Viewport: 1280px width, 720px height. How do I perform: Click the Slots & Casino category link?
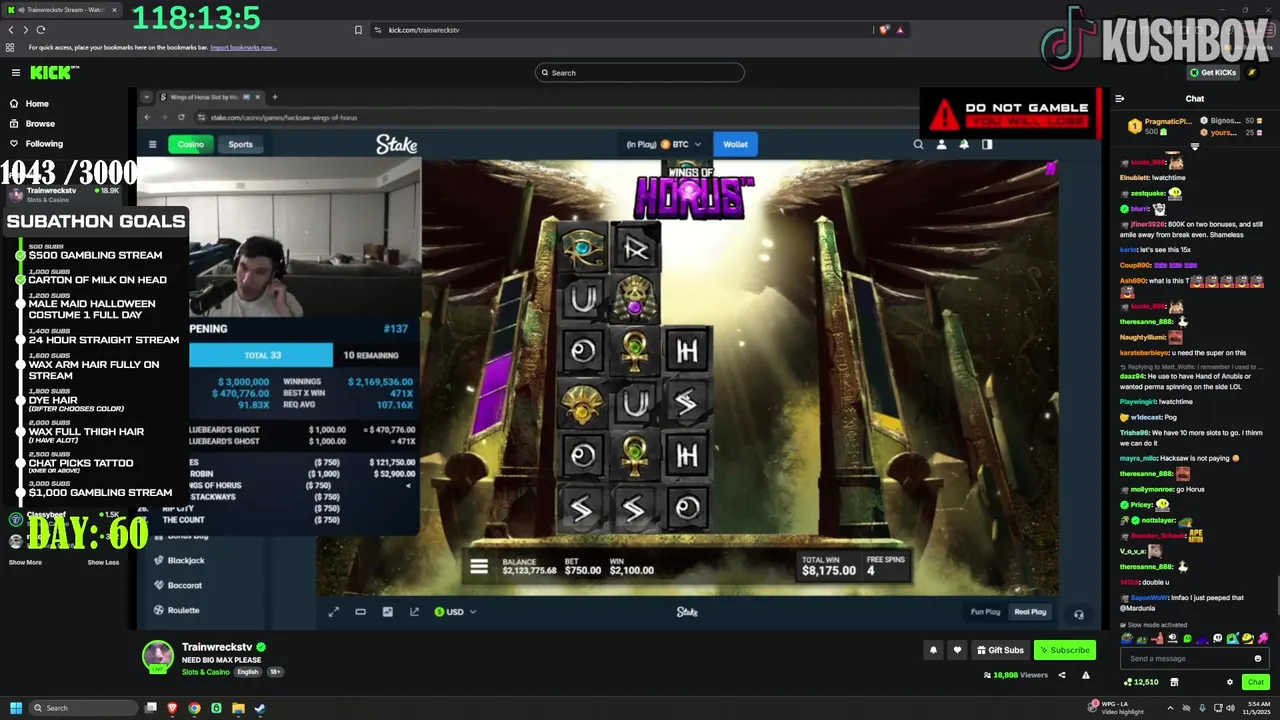click(205, 672)
